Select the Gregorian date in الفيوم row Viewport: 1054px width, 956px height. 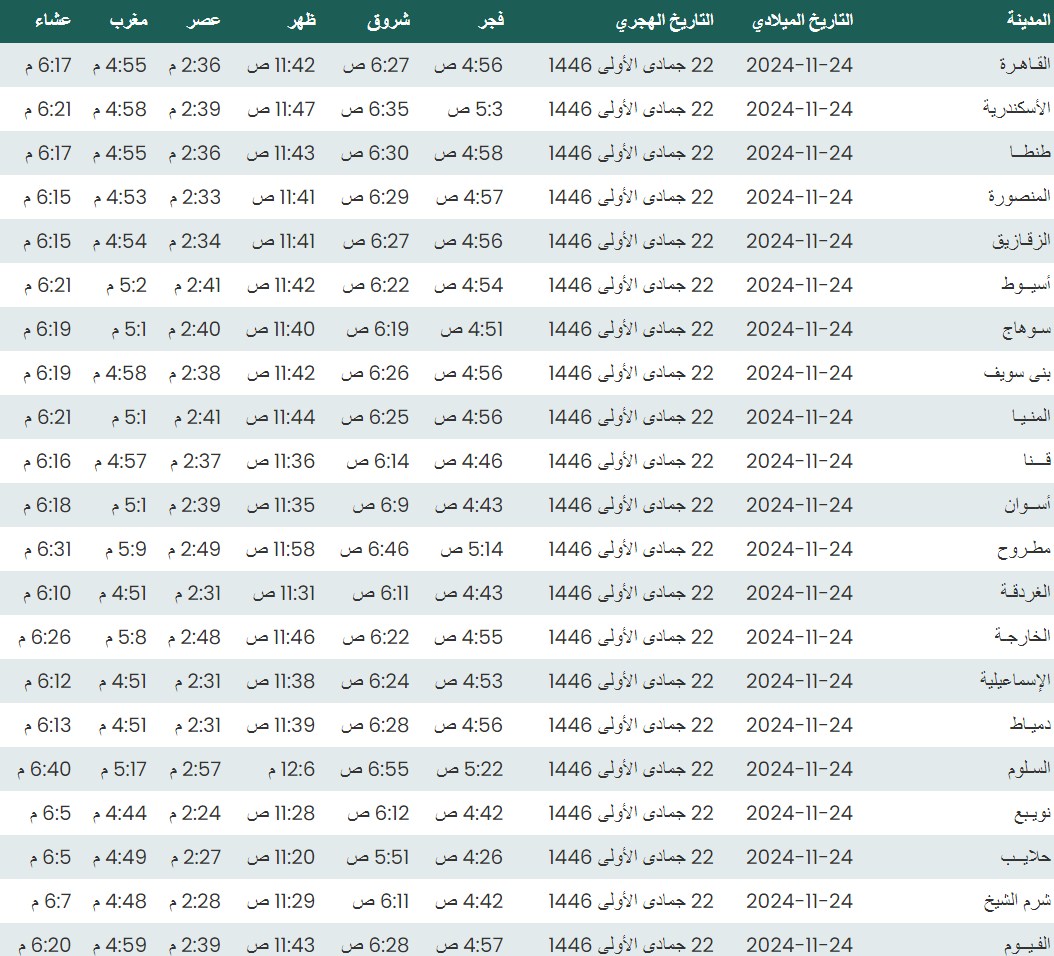point(799,945)
